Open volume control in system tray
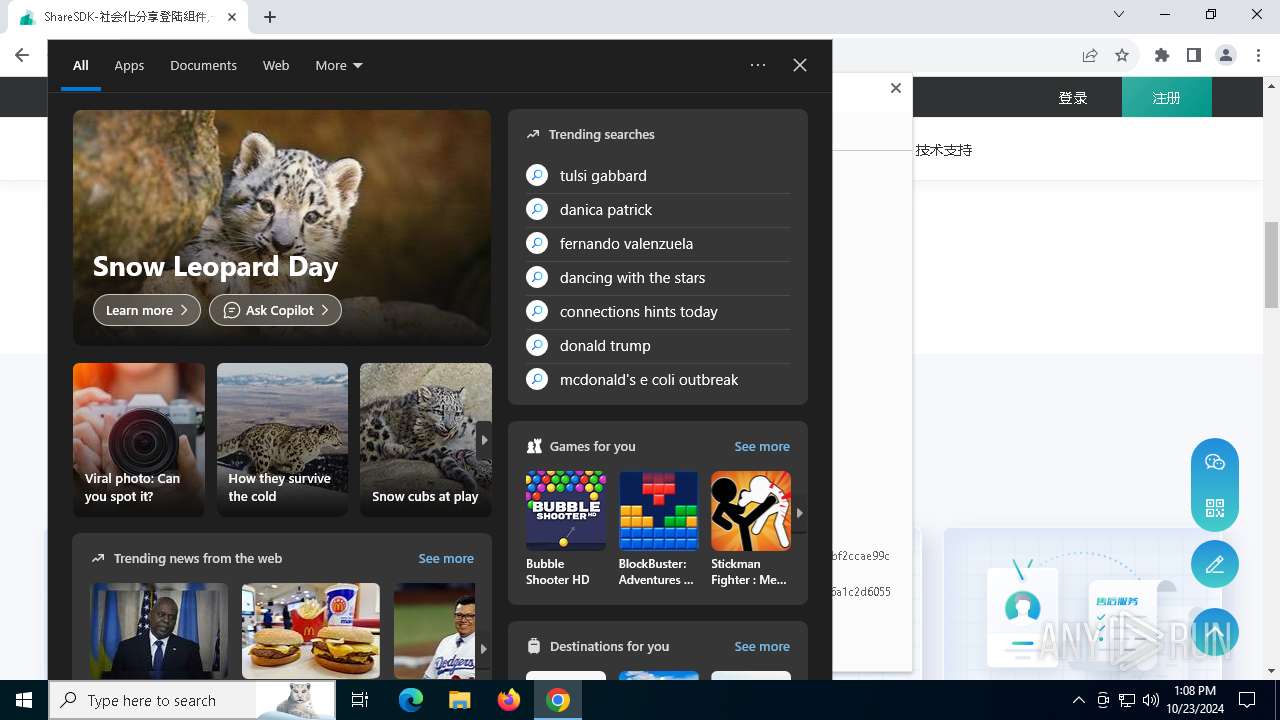The height and width of the screenshot is (720, 1280). coord(1151,700)
